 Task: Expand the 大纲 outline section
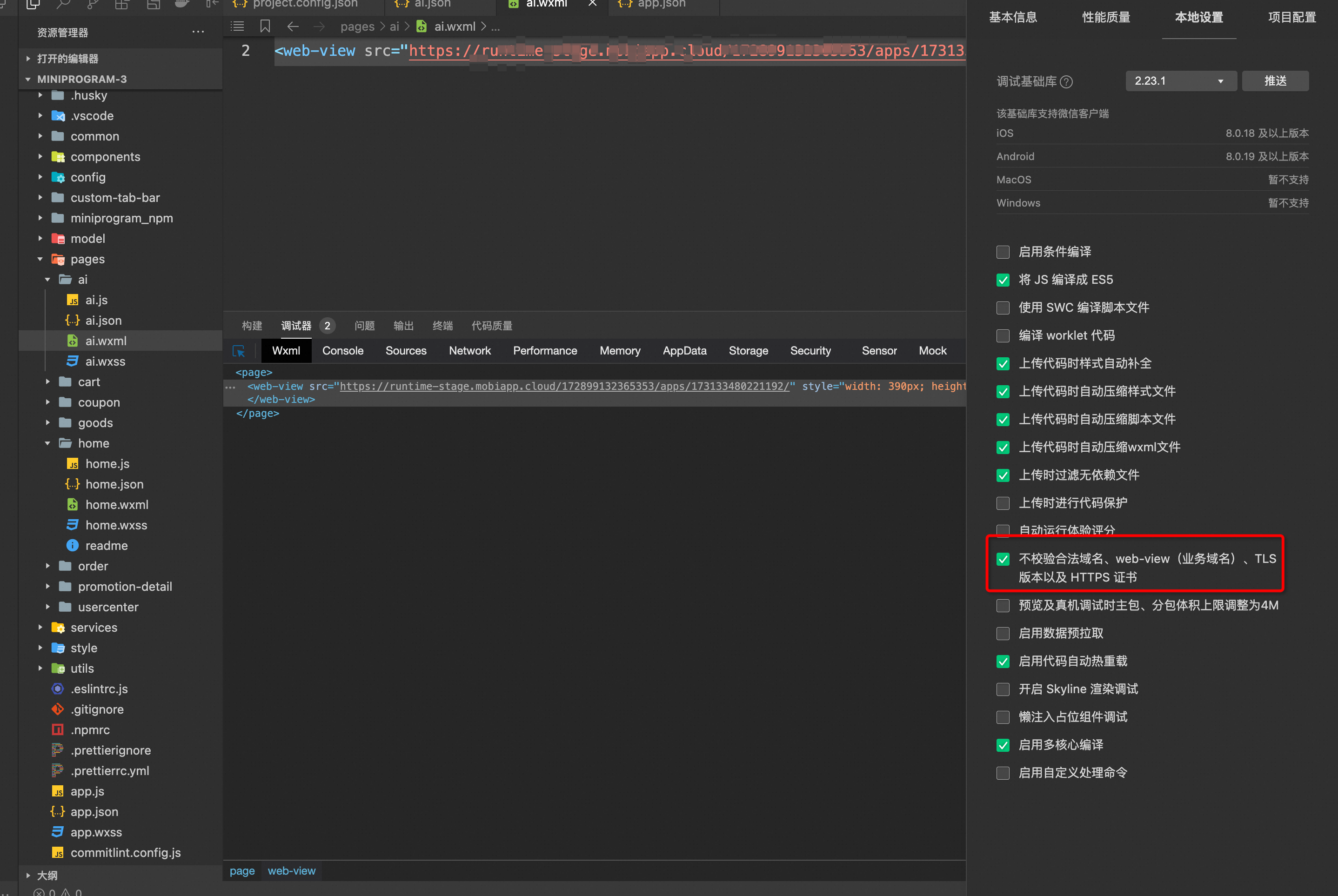(28, 876)
